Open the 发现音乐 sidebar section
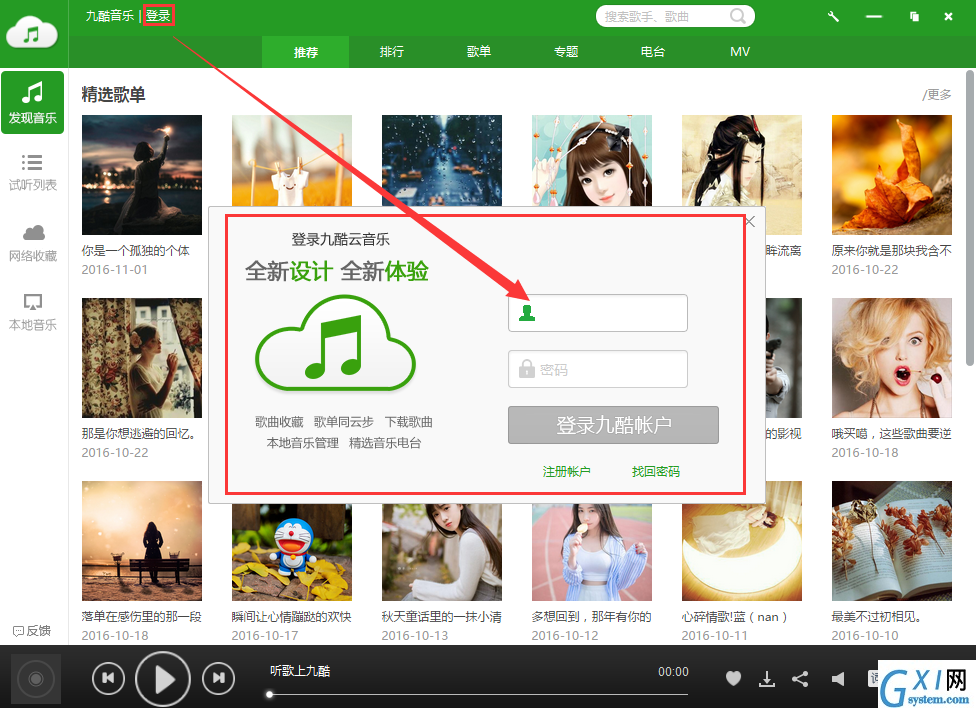The height and width of the screenshot is (708, 976). tap(33, 102)
